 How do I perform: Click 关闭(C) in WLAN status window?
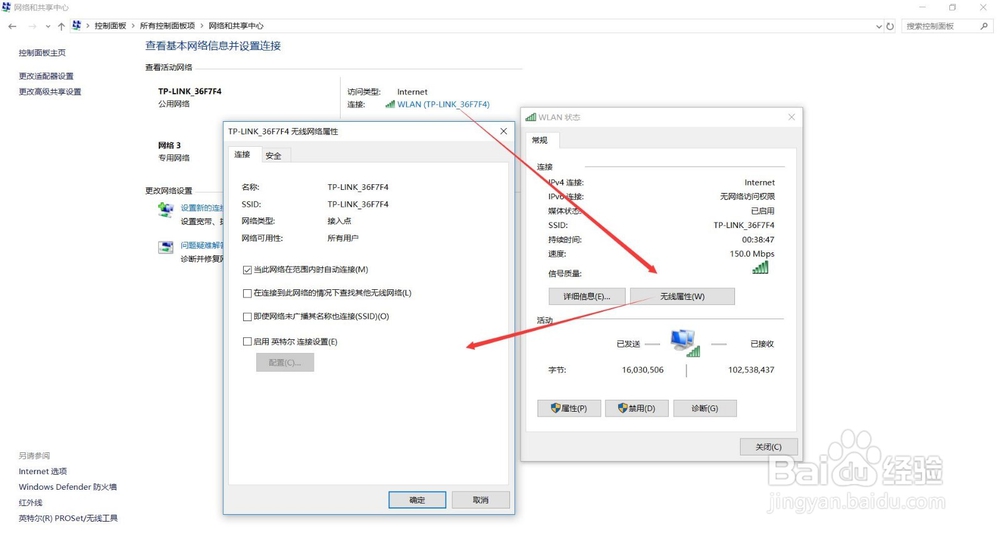click(x=768, y=447)
